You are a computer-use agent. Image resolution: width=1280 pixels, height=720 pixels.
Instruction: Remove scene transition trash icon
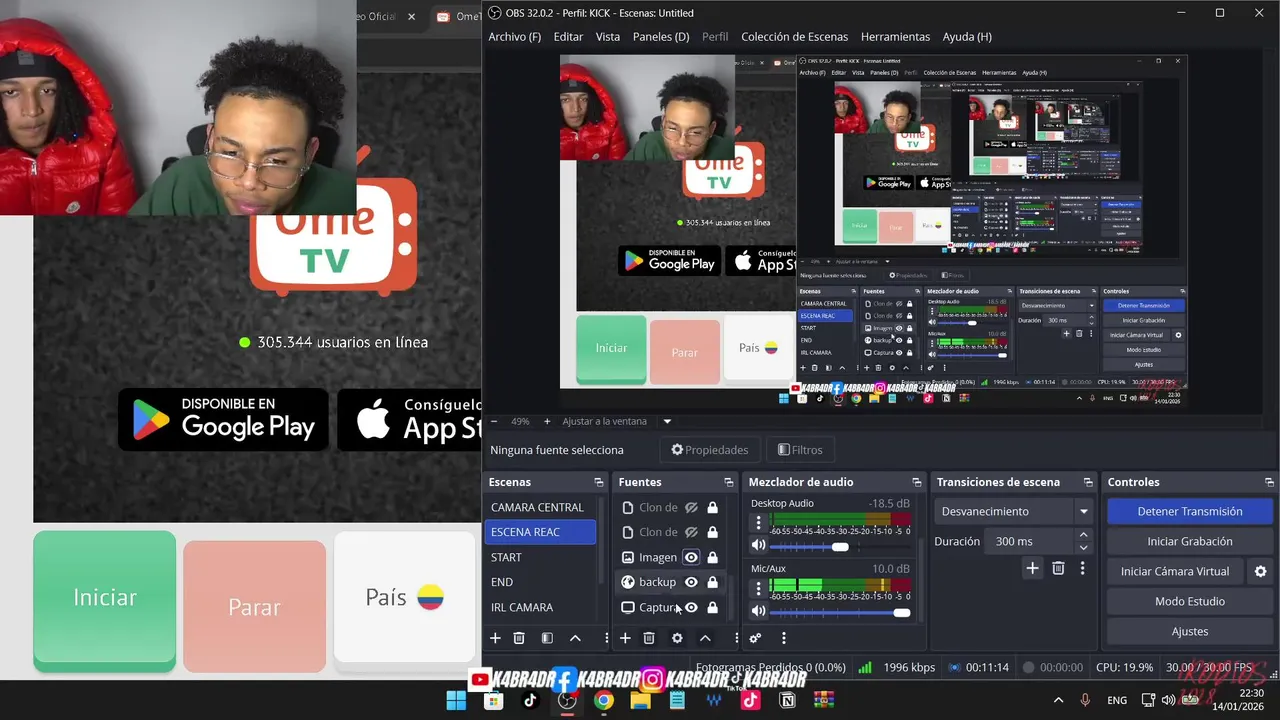(x=1058, y=568)
